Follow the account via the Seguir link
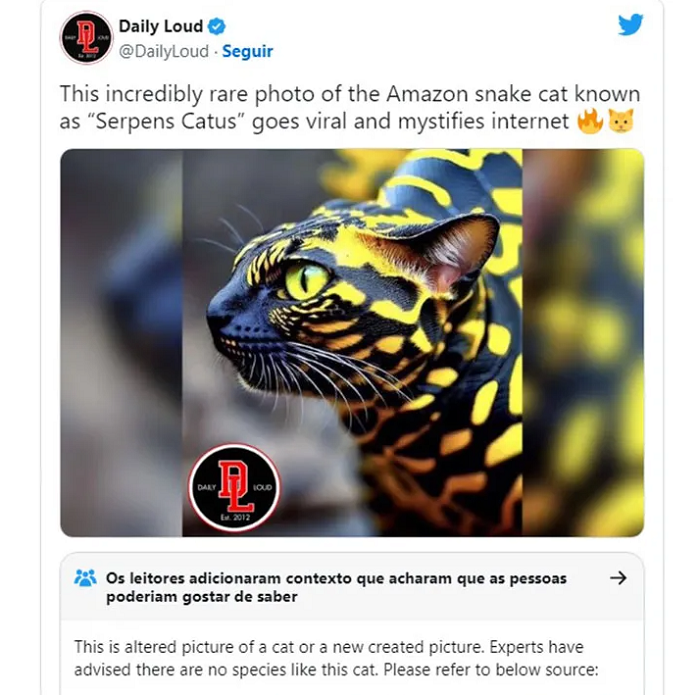The image size is (700, 695). pyautogui.click(x=247, y=51)
